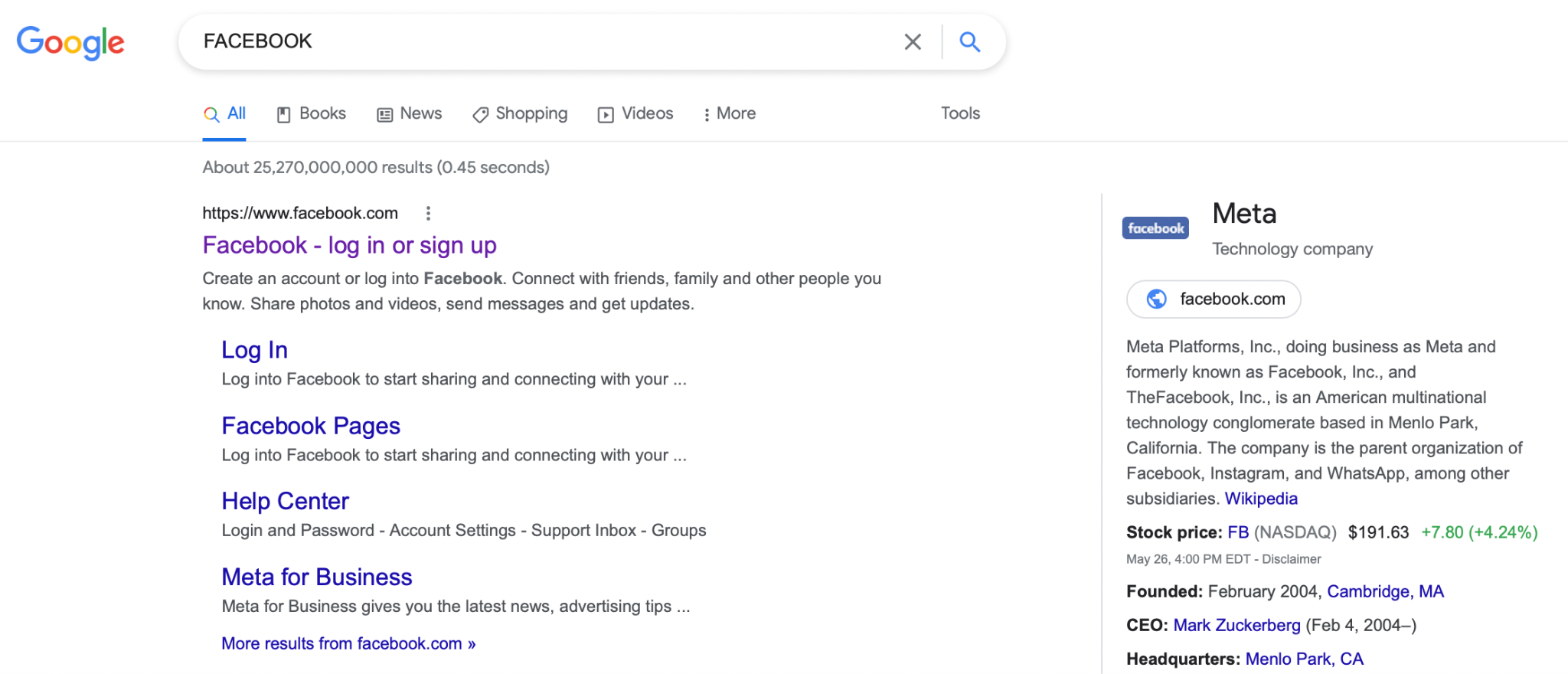Open the Meta for Business sitelink
This screenshot has height=674, width=1568.
pyautogui.click(x=317, y=577)
